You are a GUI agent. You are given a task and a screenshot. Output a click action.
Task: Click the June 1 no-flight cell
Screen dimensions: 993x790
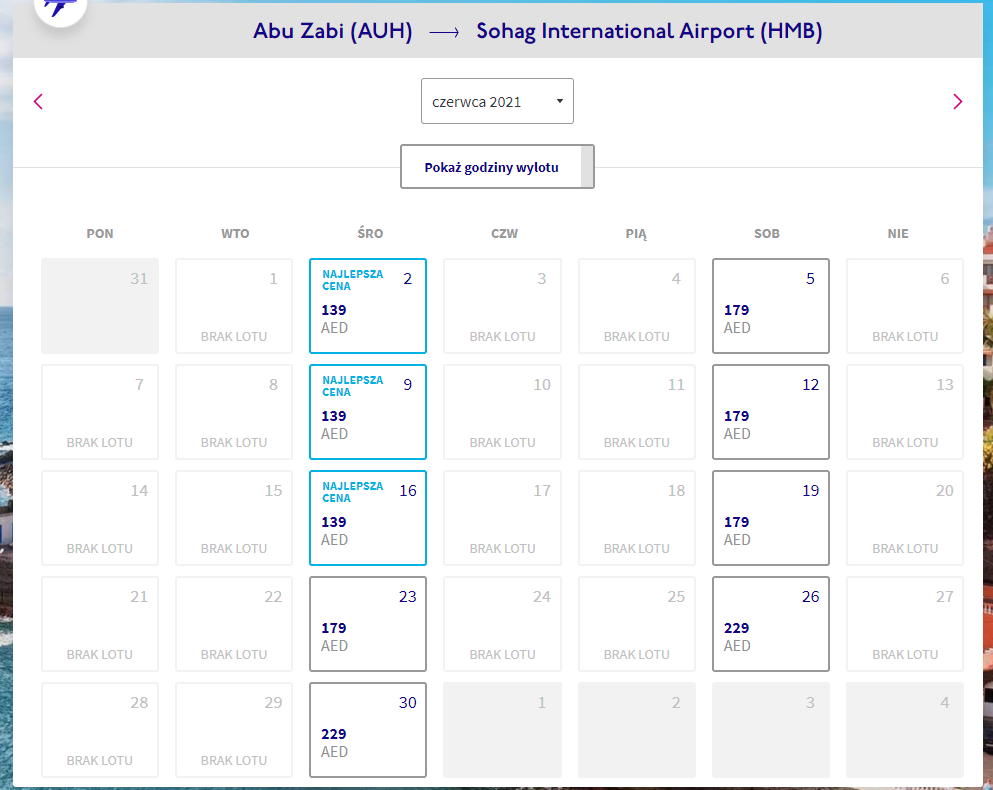pyautogui.click(x=234, y=306)
